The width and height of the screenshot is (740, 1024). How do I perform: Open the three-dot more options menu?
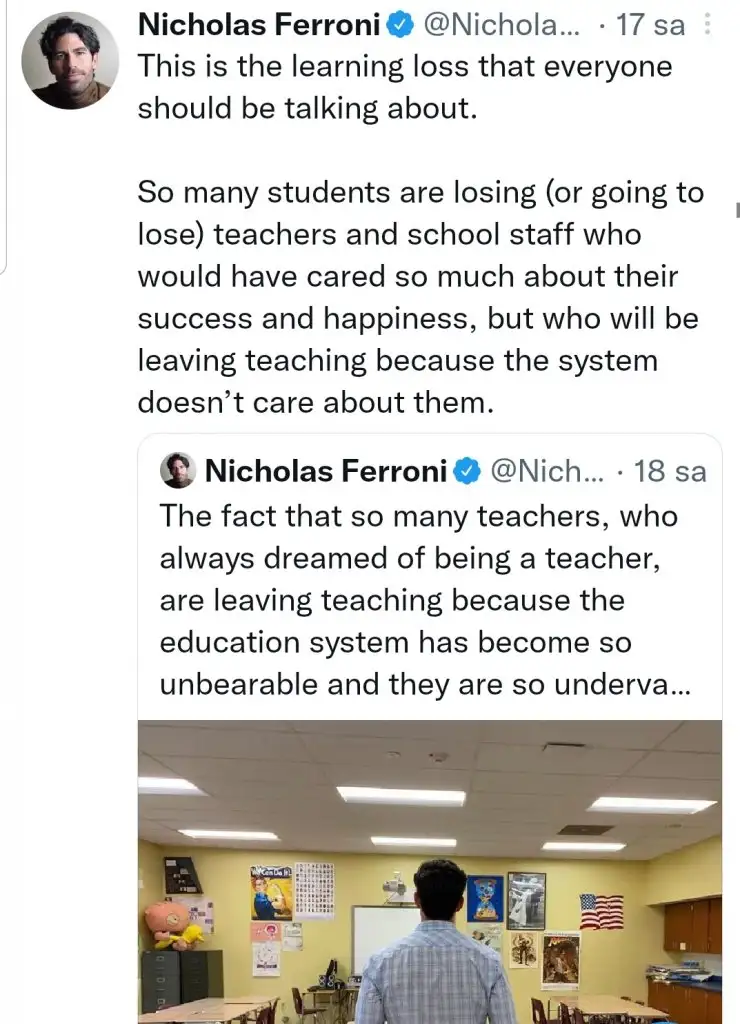708,25
